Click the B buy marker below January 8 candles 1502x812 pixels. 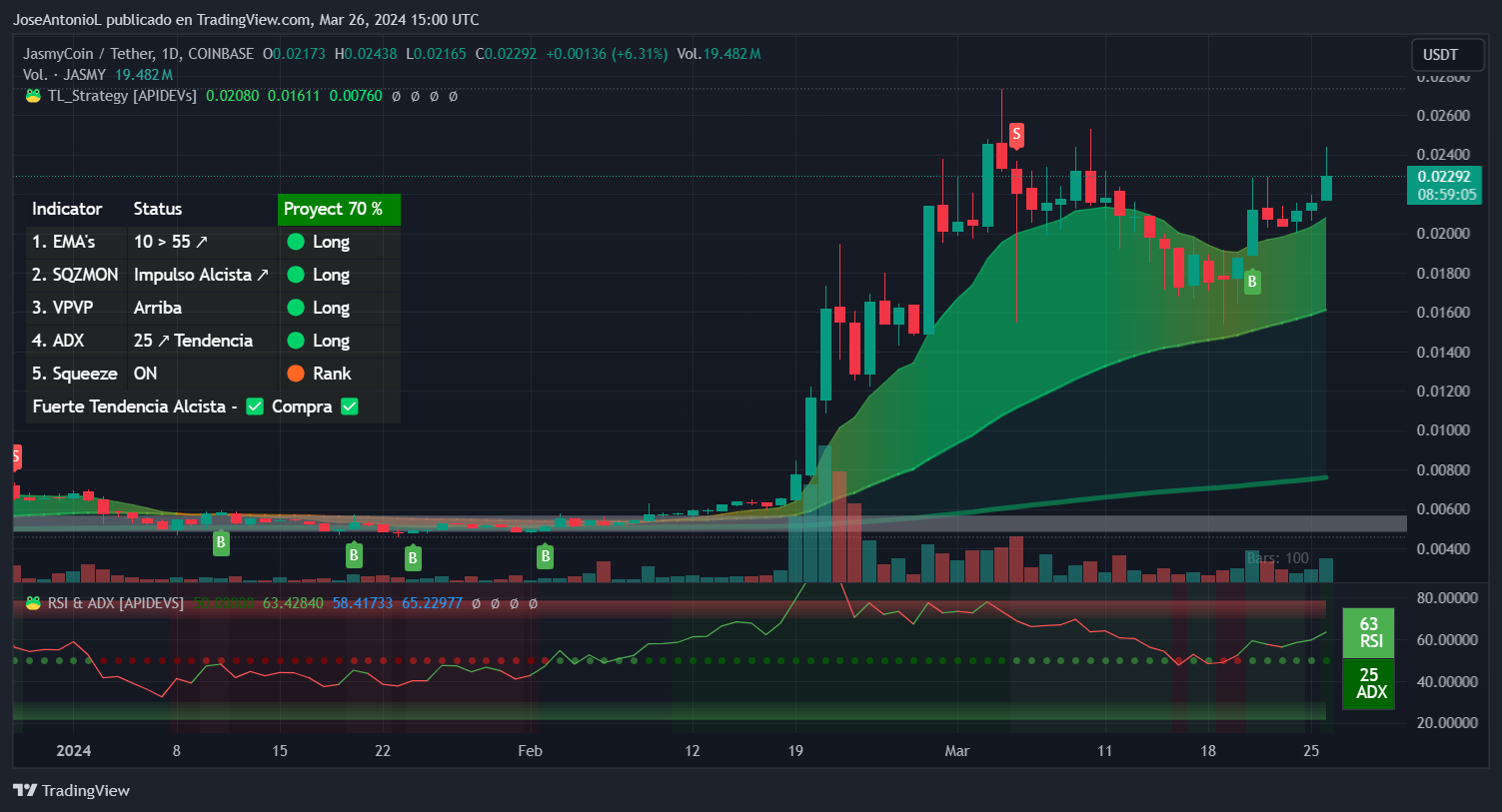(x=221, y=542)
